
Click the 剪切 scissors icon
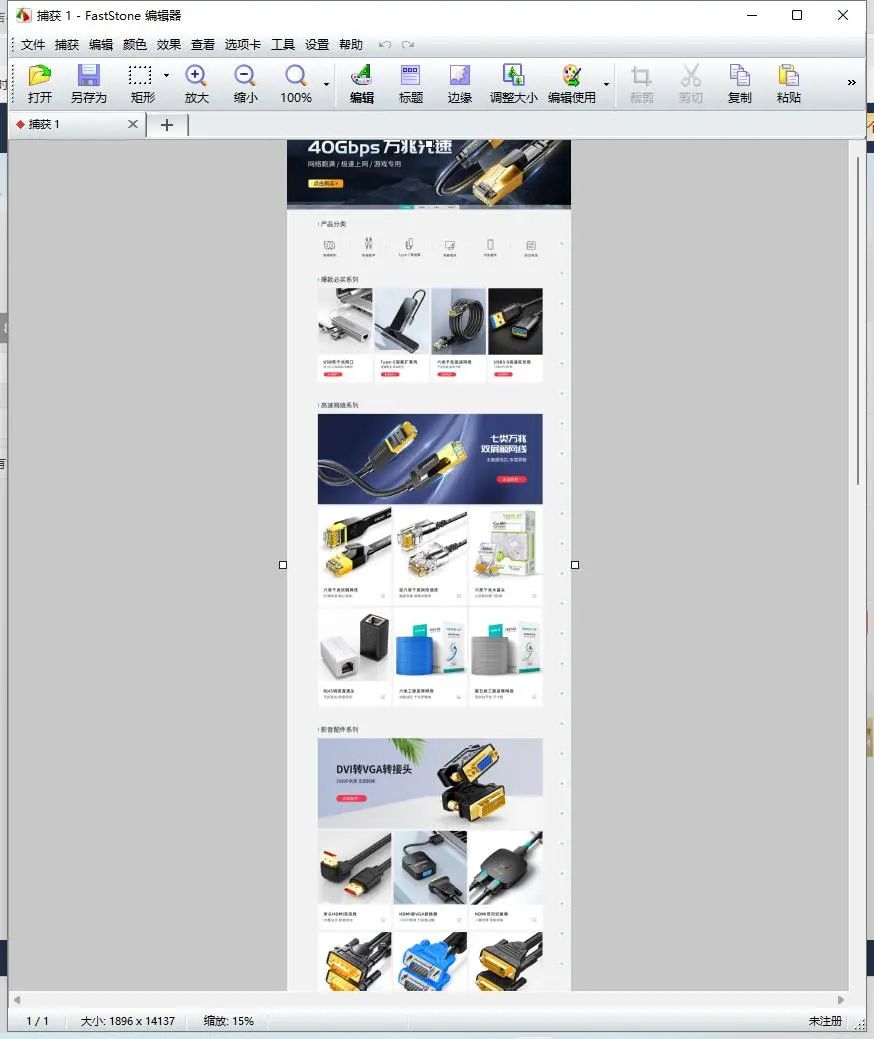[690, 76]
